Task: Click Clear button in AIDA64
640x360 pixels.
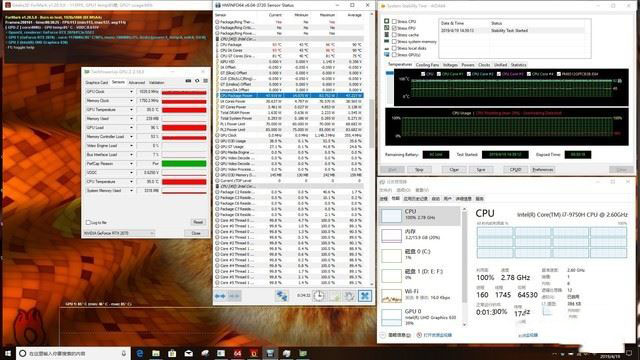Action: click(454, 169)
